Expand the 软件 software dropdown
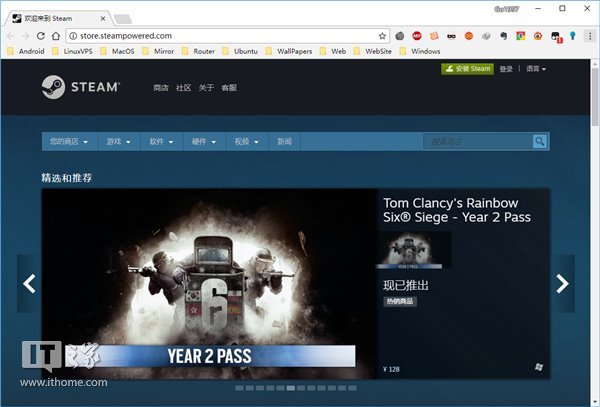Image resolution: width=600 pixels, height=407 pixels. pyautogui.click(x=162, y=142)
